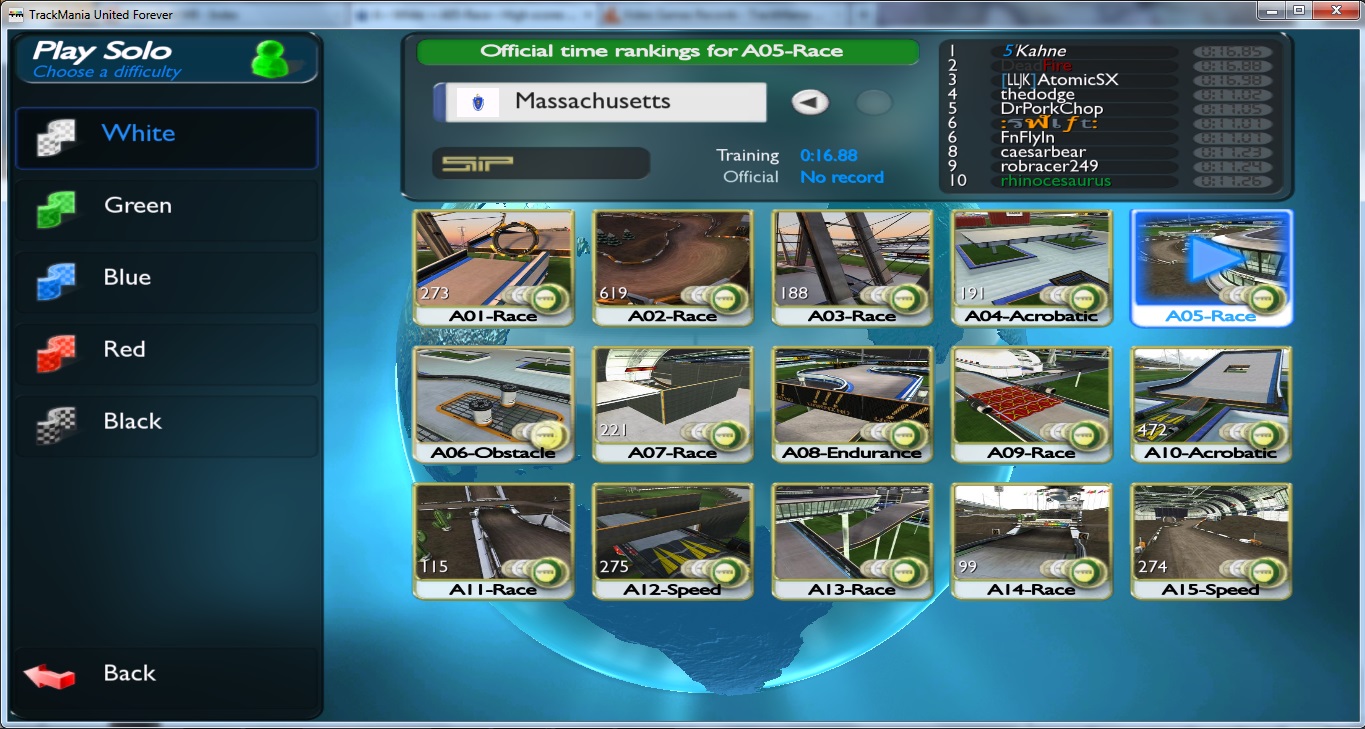Pick the A12-Speed track thumbnail

(x=672, y=541)
